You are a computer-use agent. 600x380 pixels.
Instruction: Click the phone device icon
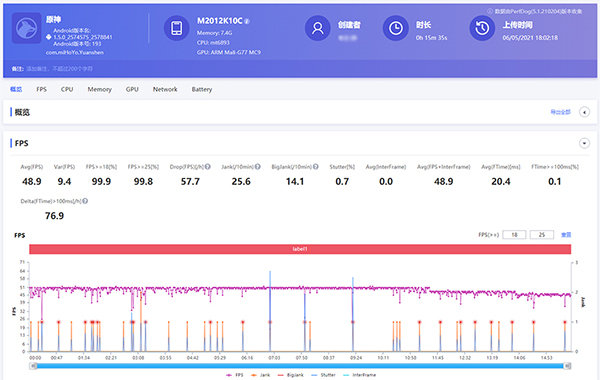coord(176,28)
